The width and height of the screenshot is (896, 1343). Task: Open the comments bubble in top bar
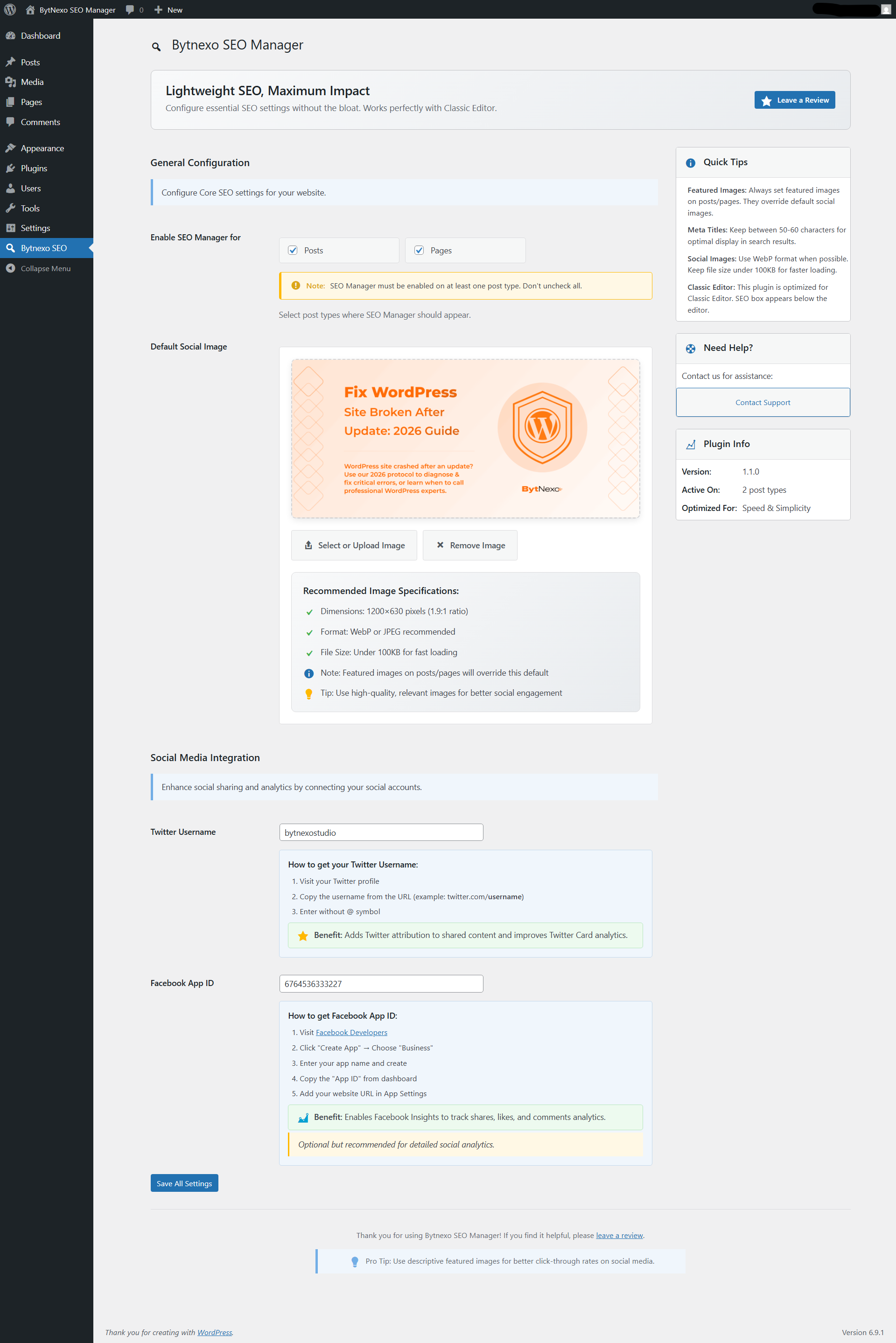click(130, 9)
